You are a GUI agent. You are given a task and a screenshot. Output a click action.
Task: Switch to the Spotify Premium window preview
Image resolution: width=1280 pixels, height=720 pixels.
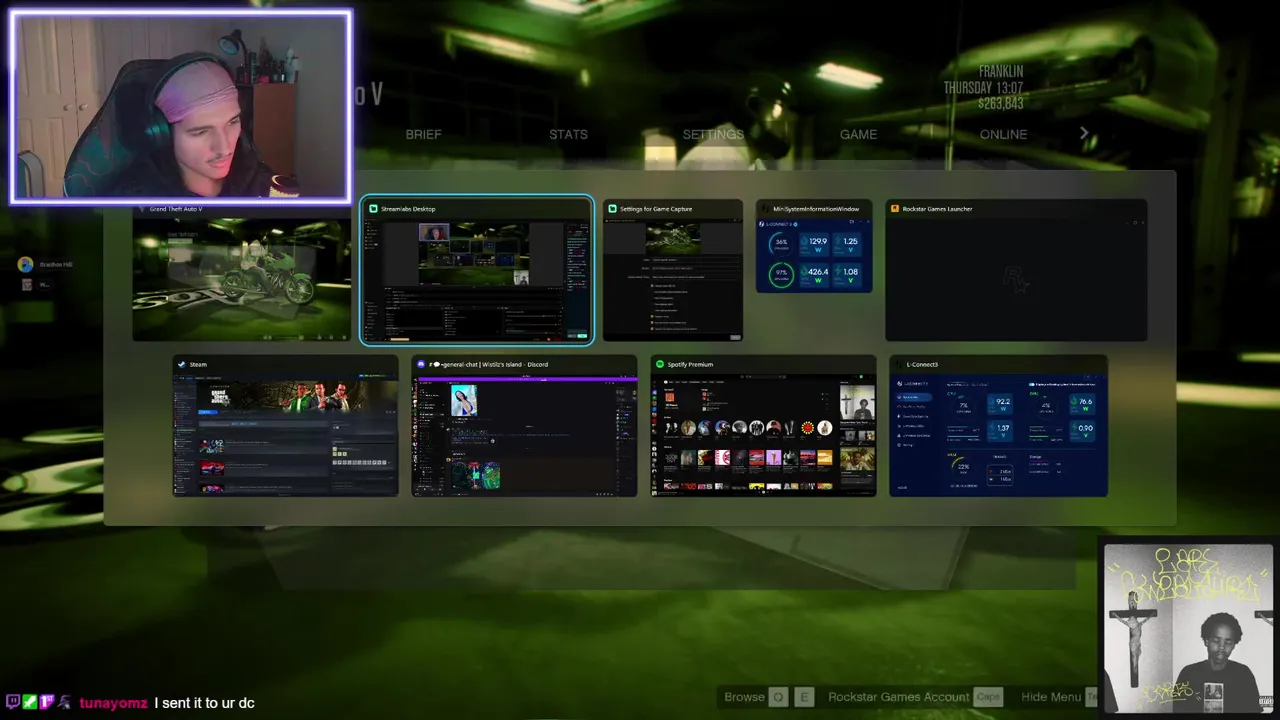pos(763,426)
